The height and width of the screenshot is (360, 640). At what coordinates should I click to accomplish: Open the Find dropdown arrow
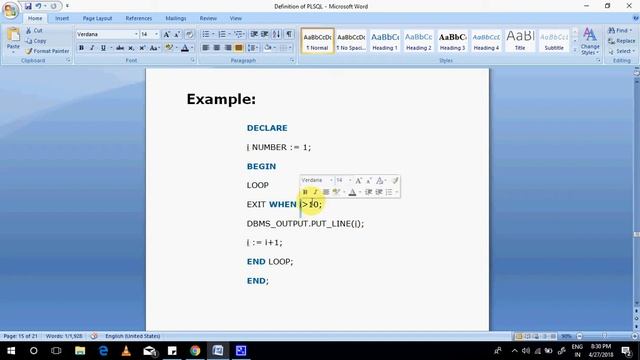click(631, 31)
